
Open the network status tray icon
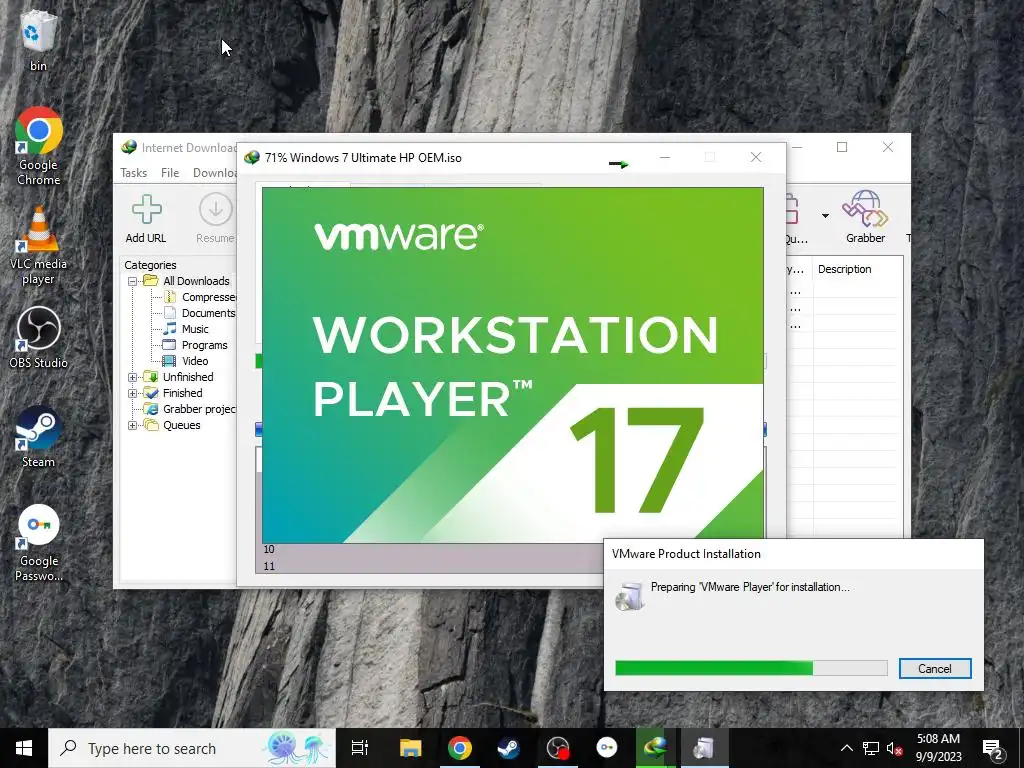point(871,748)
